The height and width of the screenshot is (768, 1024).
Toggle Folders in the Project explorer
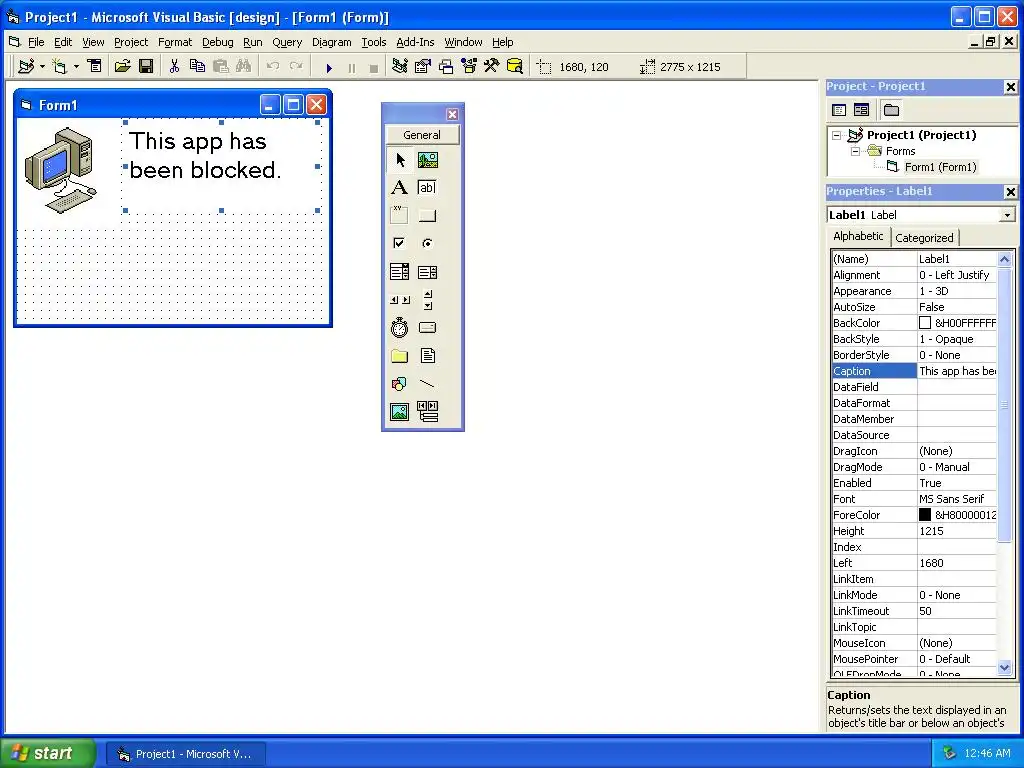click(891, 110)
